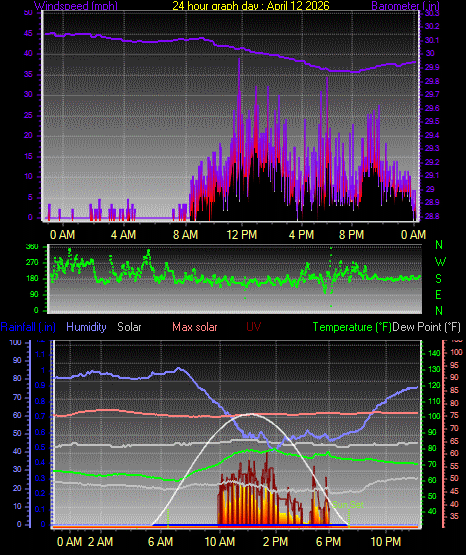Click the '6 AM' label on lower graph

coord(160,541)
